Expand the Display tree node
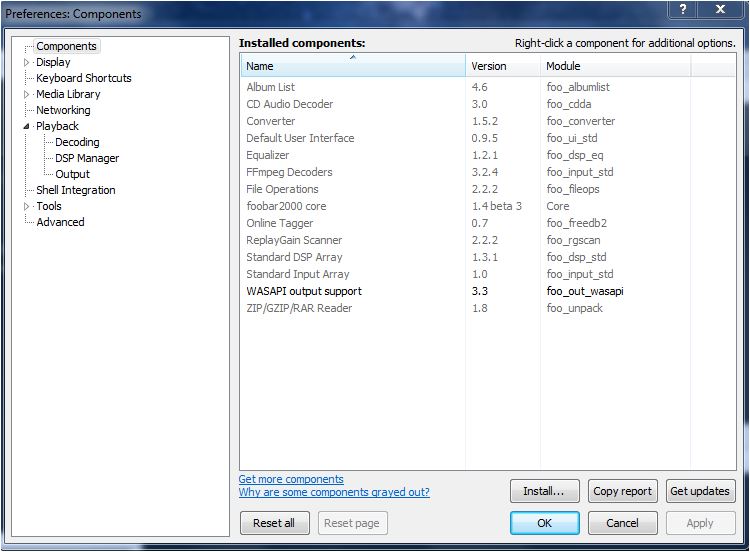 [x=27, y=62]
